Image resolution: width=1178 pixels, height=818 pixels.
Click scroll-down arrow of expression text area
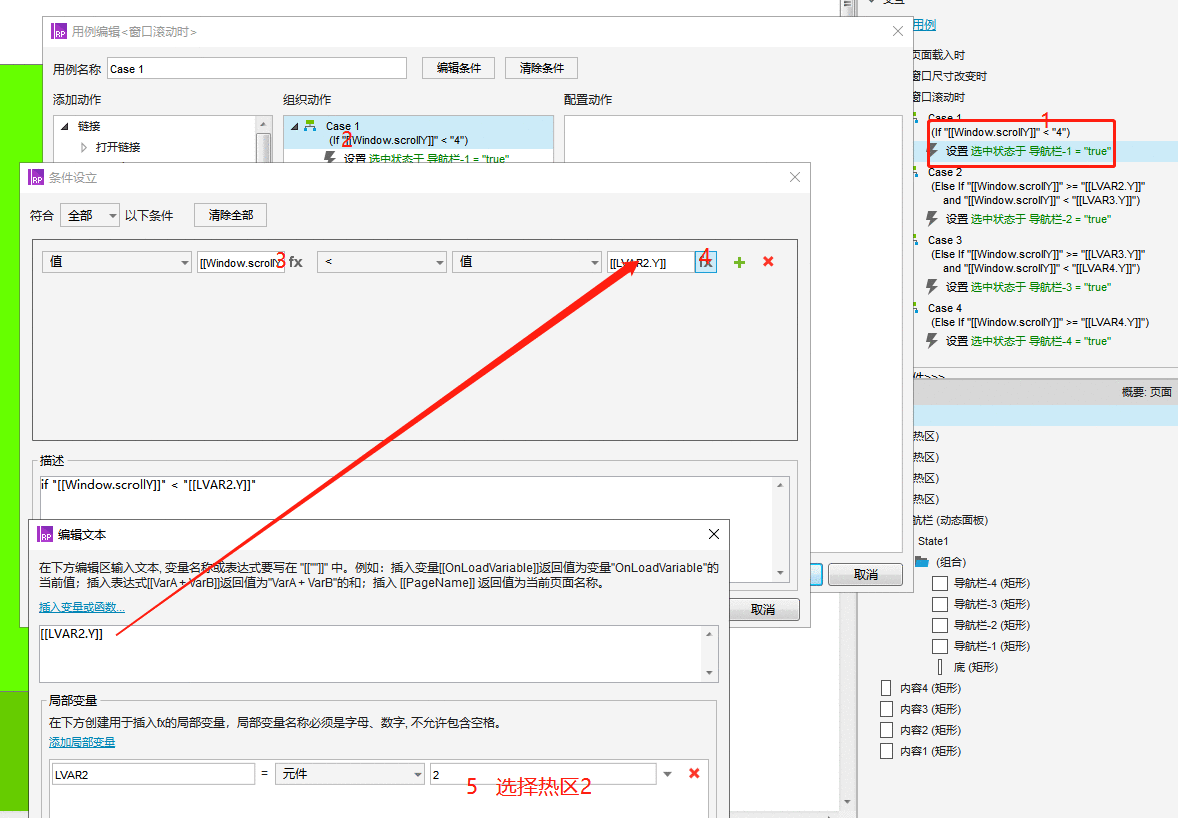(x=709, y=673)
